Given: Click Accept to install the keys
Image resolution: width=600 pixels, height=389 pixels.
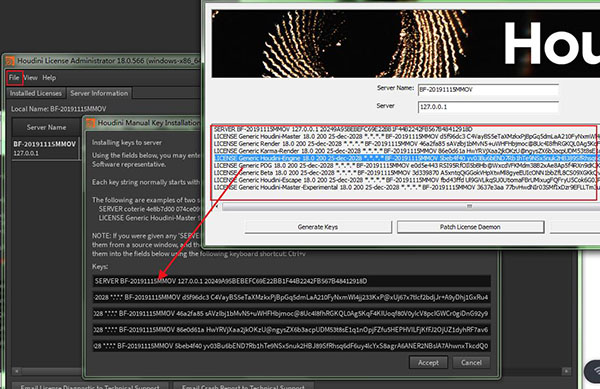Looking at the screenshot, I should pos(428,363).
